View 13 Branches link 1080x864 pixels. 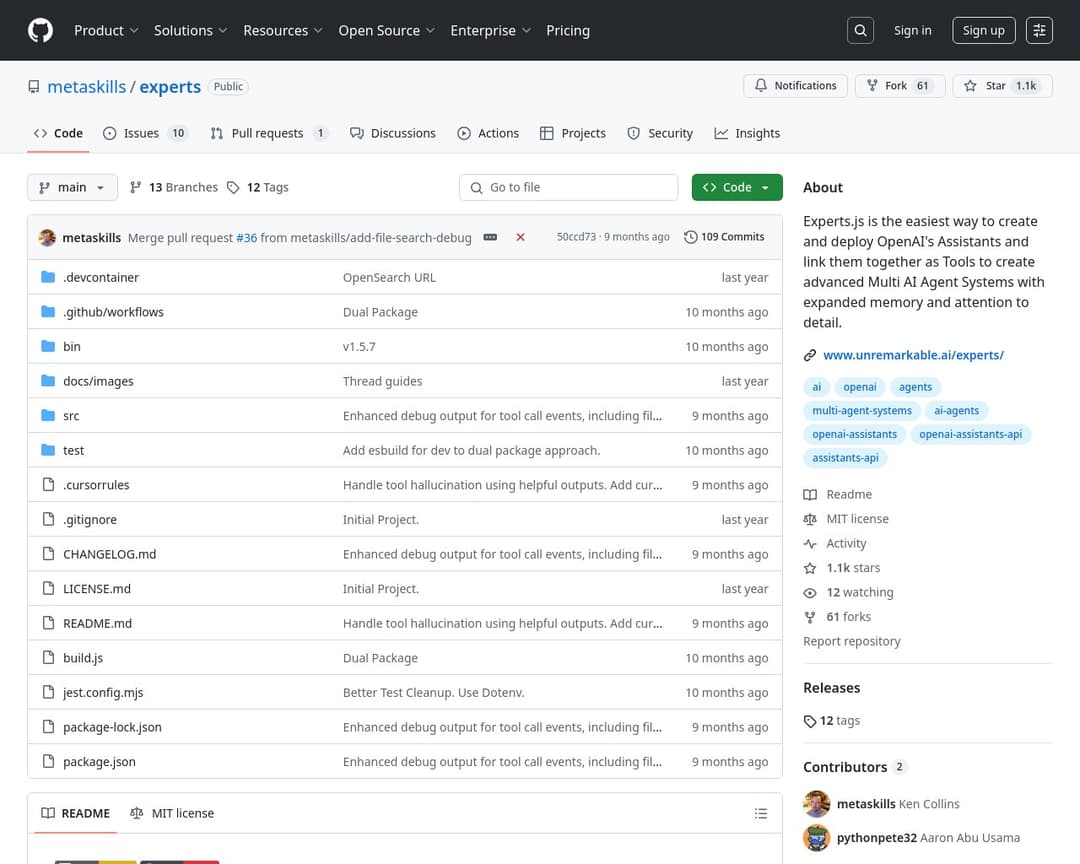(x=174, y=187)
